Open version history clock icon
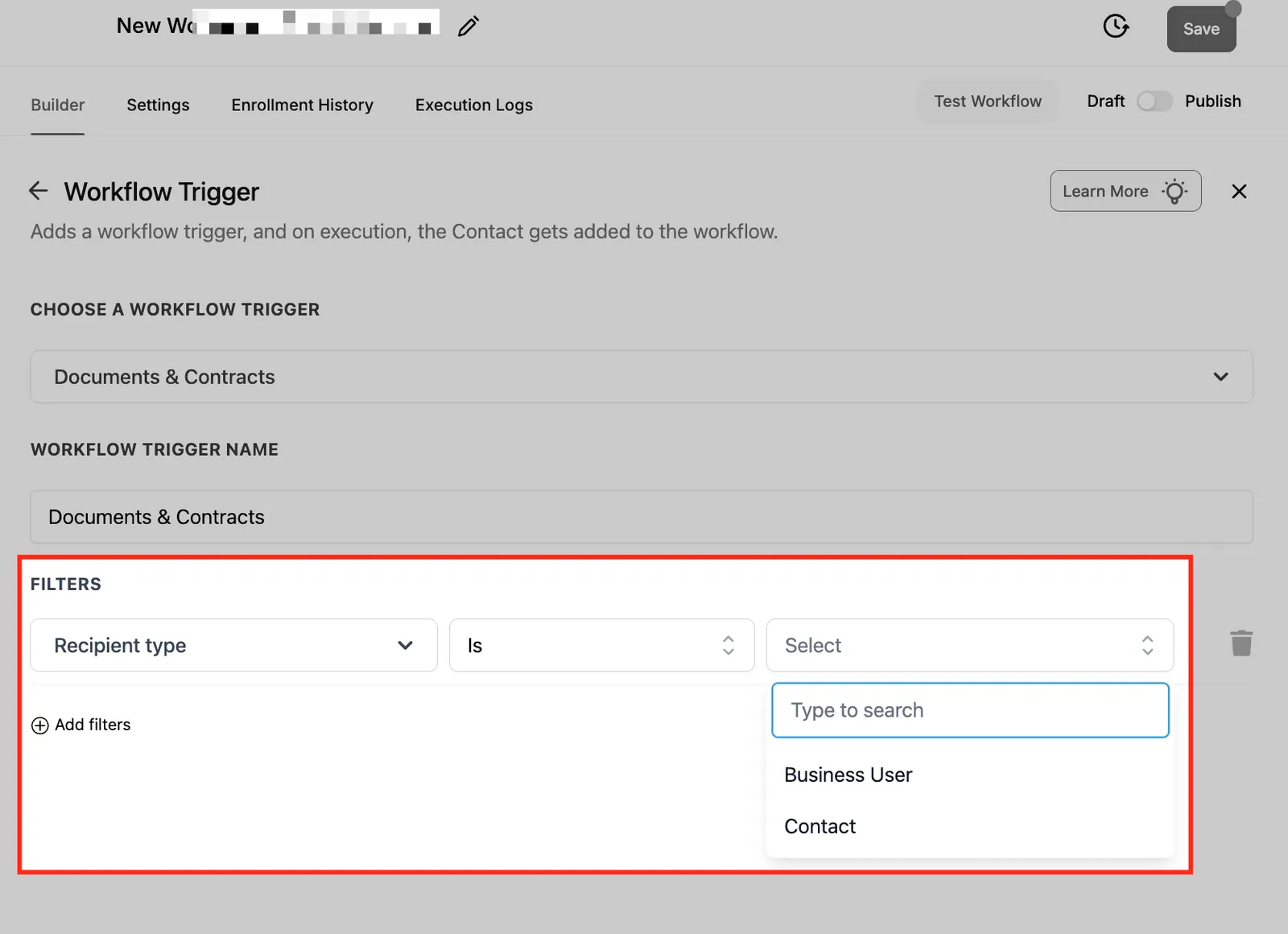Viewport: 1288px width, 934px height. [x=1116, y=27]
